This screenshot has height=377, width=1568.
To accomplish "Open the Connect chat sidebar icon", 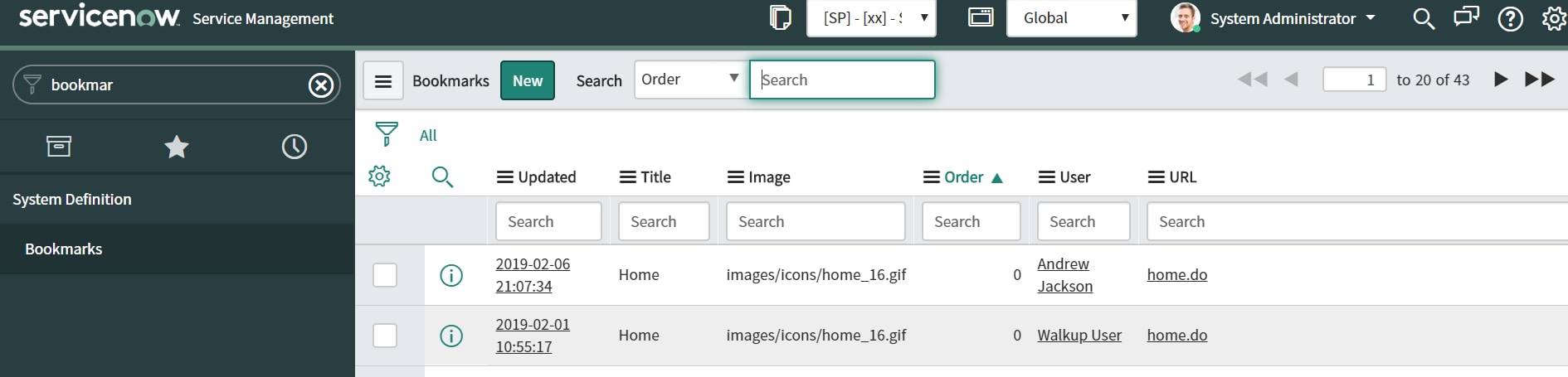I will [1466, 17].
